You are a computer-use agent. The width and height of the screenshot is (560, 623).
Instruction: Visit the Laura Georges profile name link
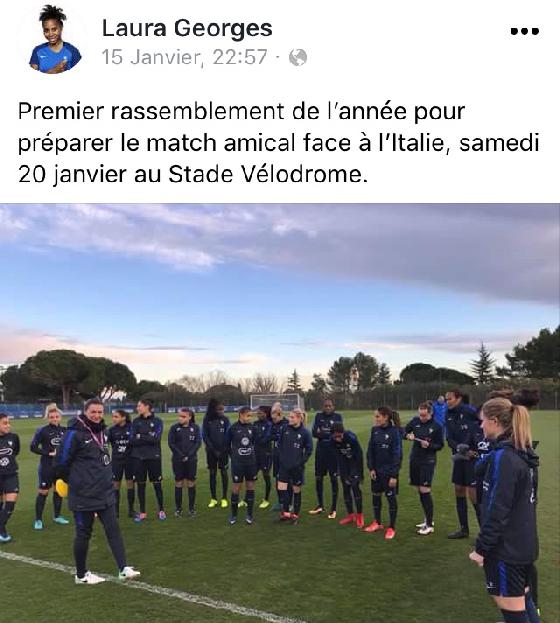[187, 29]
